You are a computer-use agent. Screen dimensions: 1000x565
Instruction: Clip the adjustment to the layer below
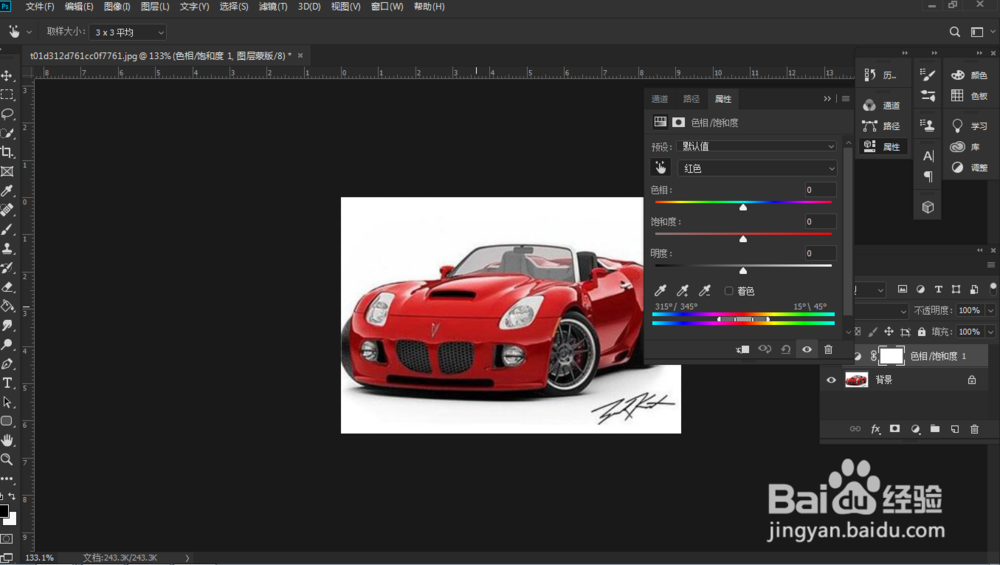coord(742,349)
